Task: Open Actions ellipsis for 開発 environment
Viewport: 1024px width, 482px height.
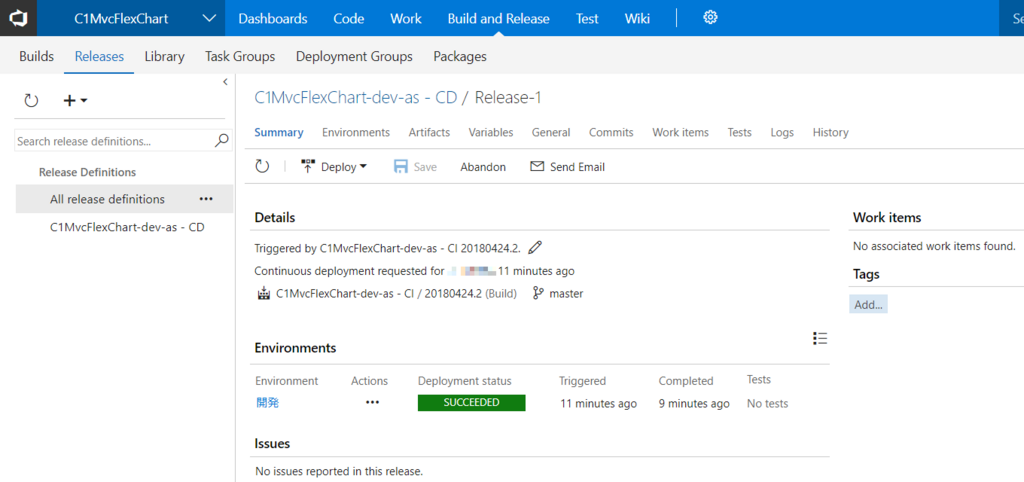Action: pyautogui.click(x=372, y=402)
